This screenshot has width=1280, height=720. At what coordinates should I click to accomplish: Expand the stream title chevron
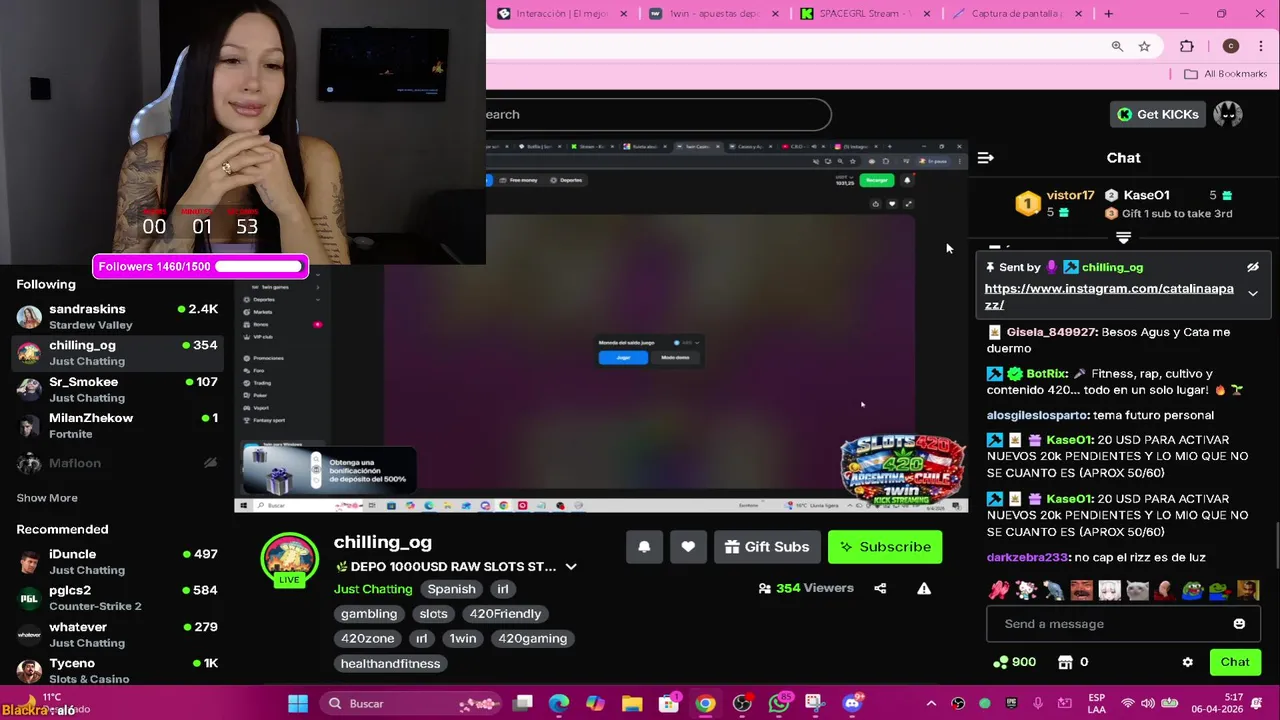pyautogui.click(x=571, y=567)
